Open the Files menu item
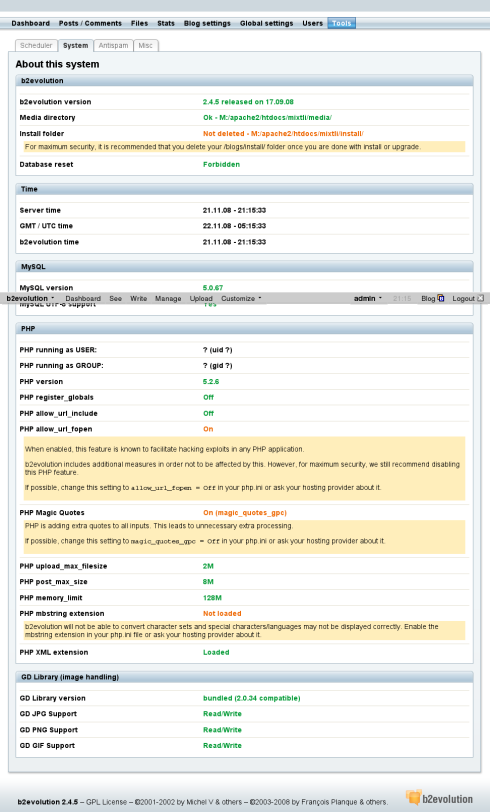 (139, 23)
